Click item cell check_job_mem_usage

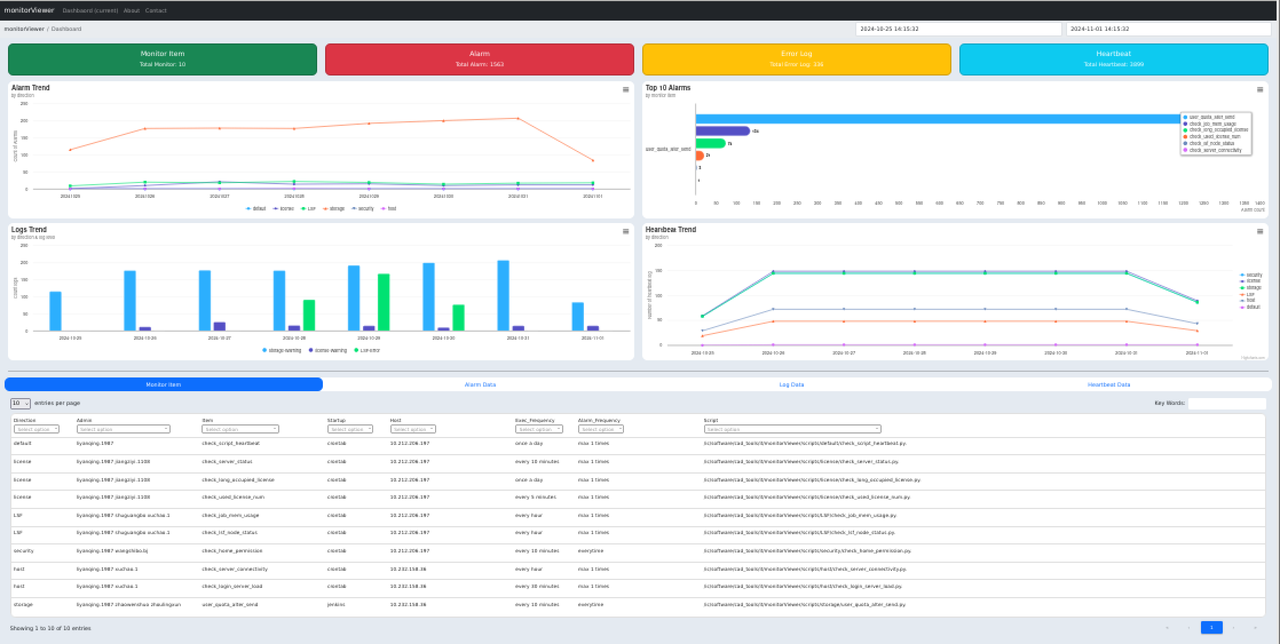[x=230, y=514]
